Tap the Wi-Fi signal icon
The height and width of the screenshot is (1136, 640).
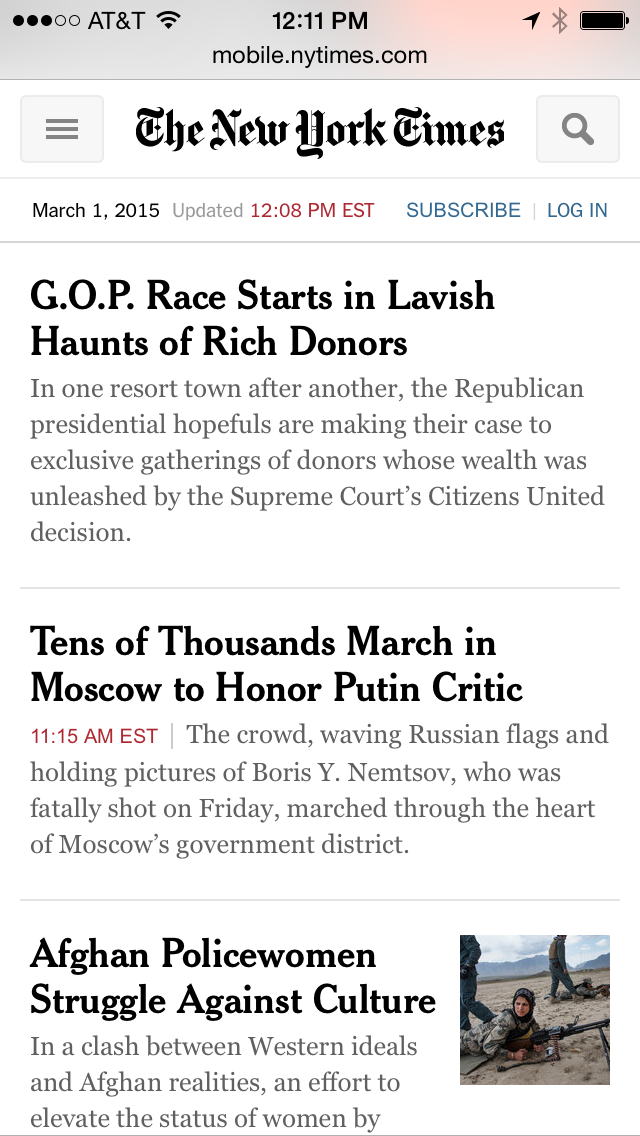[169, 20]
